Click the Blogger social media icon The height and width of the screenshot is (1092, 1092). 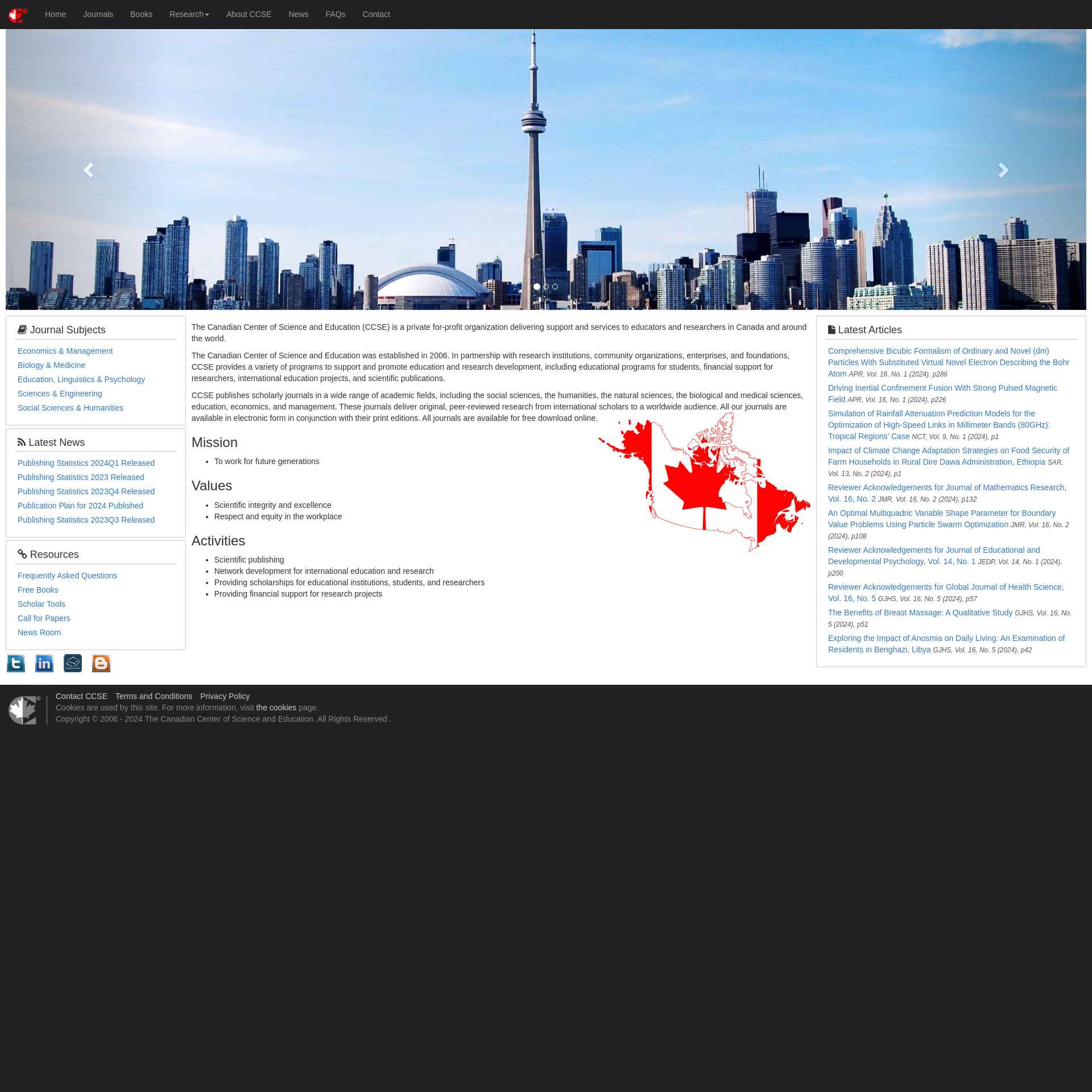(101, 663)
